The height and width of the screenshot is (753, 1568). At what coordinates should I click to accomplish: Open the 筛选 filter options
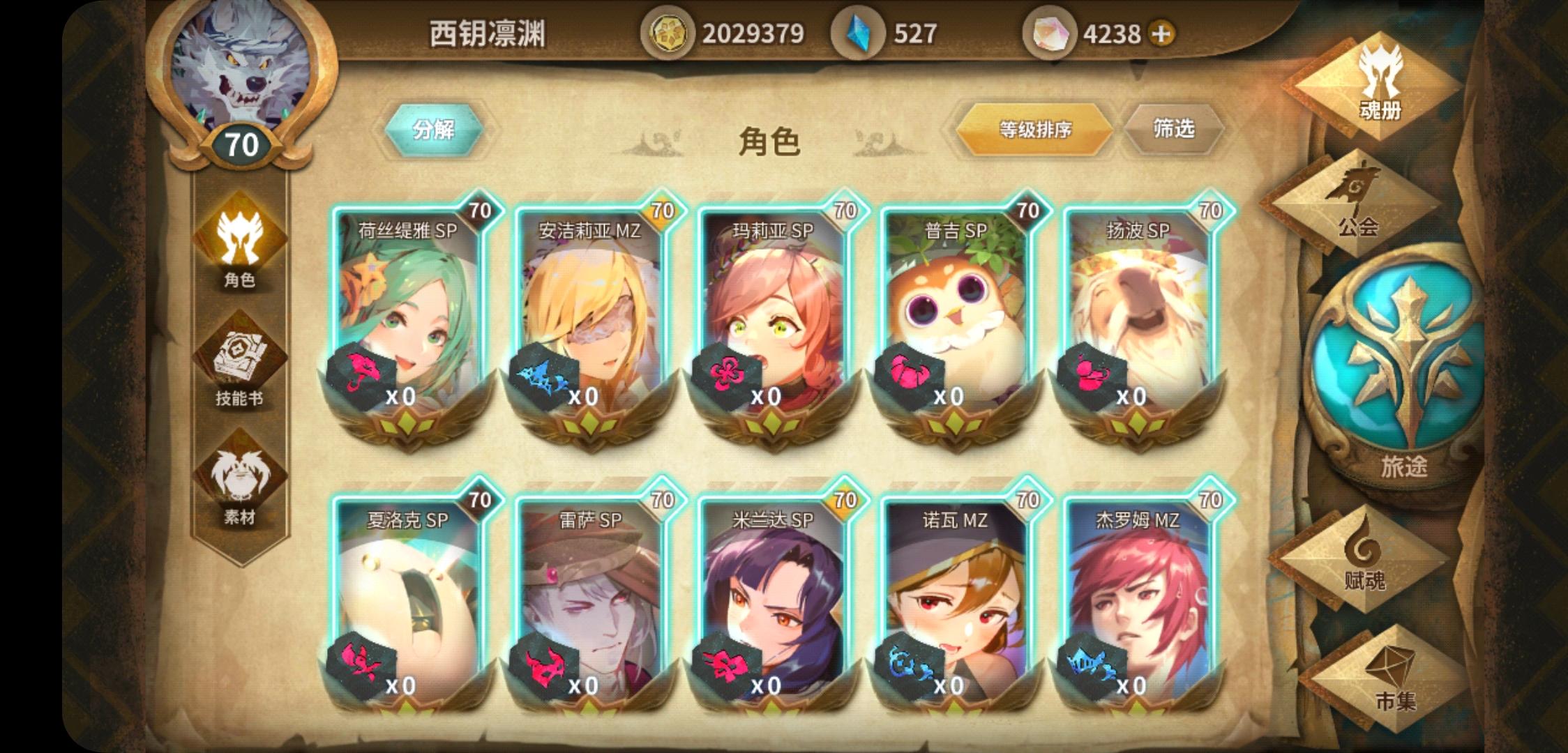(1174, 129)
